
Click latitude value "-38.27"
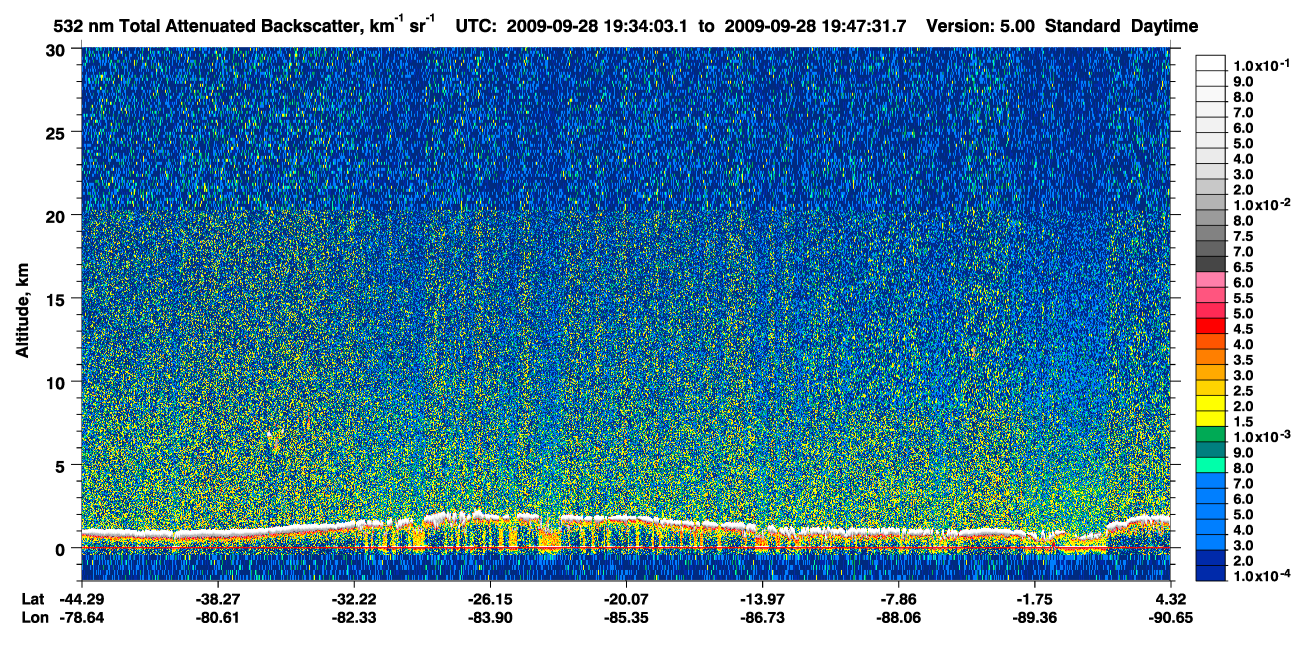pyautogui.click(x=218, y=600)
